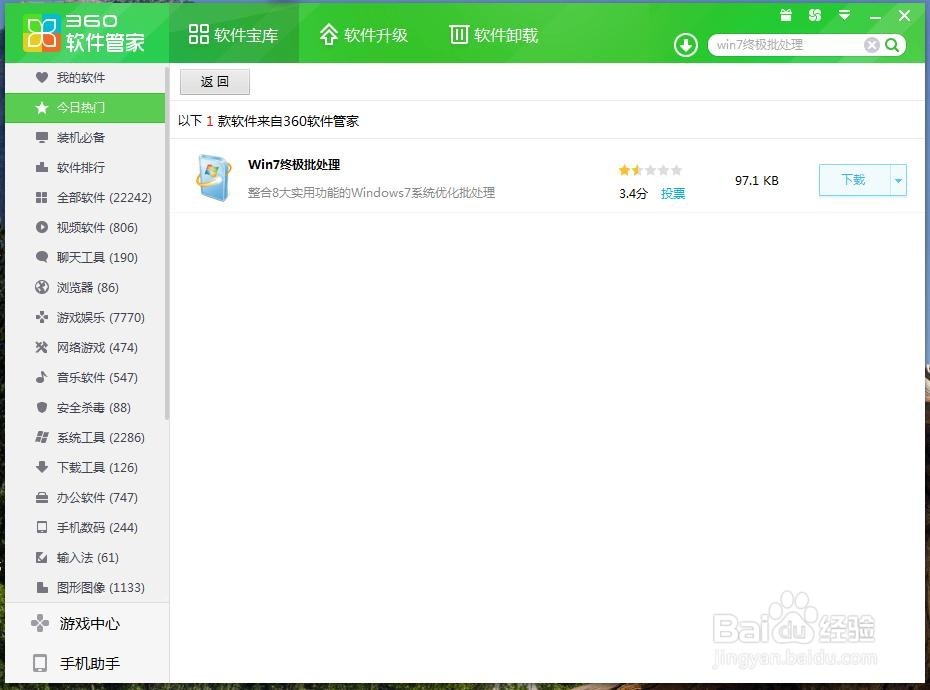The image size is (930, 690).
Task: Open 手机助手 at sidebar bottom
Action: point(85,663)
